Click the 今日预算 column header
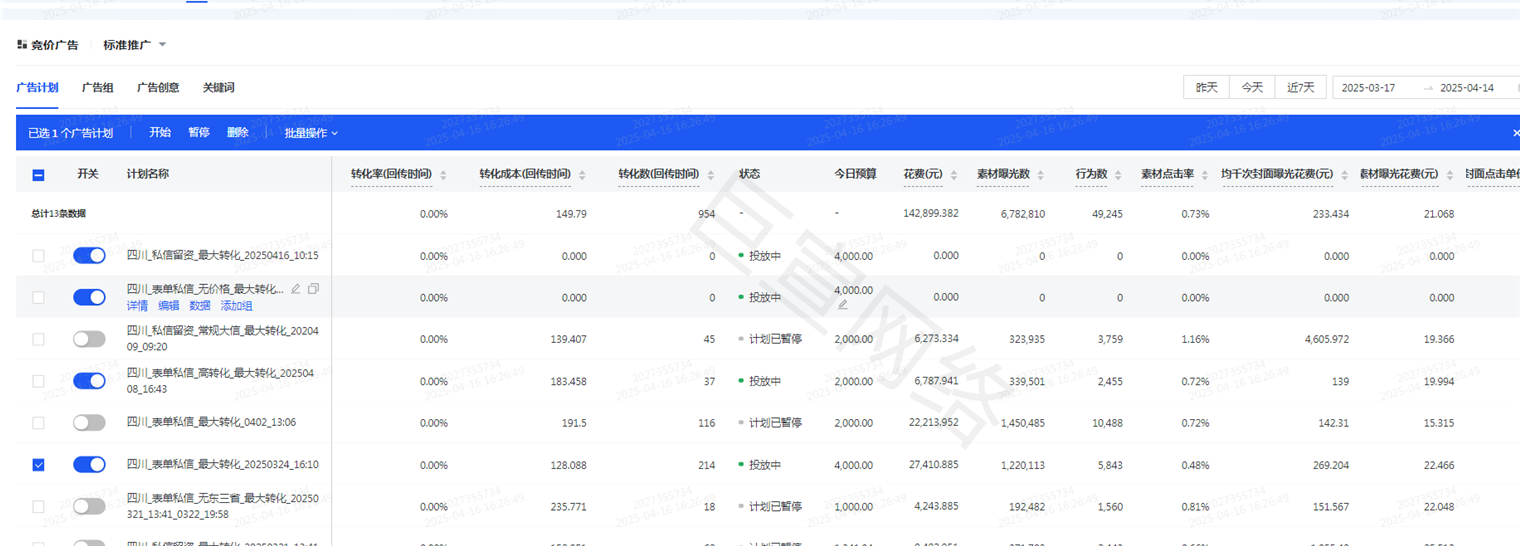The image size is (1531, 555). point(855,174)
